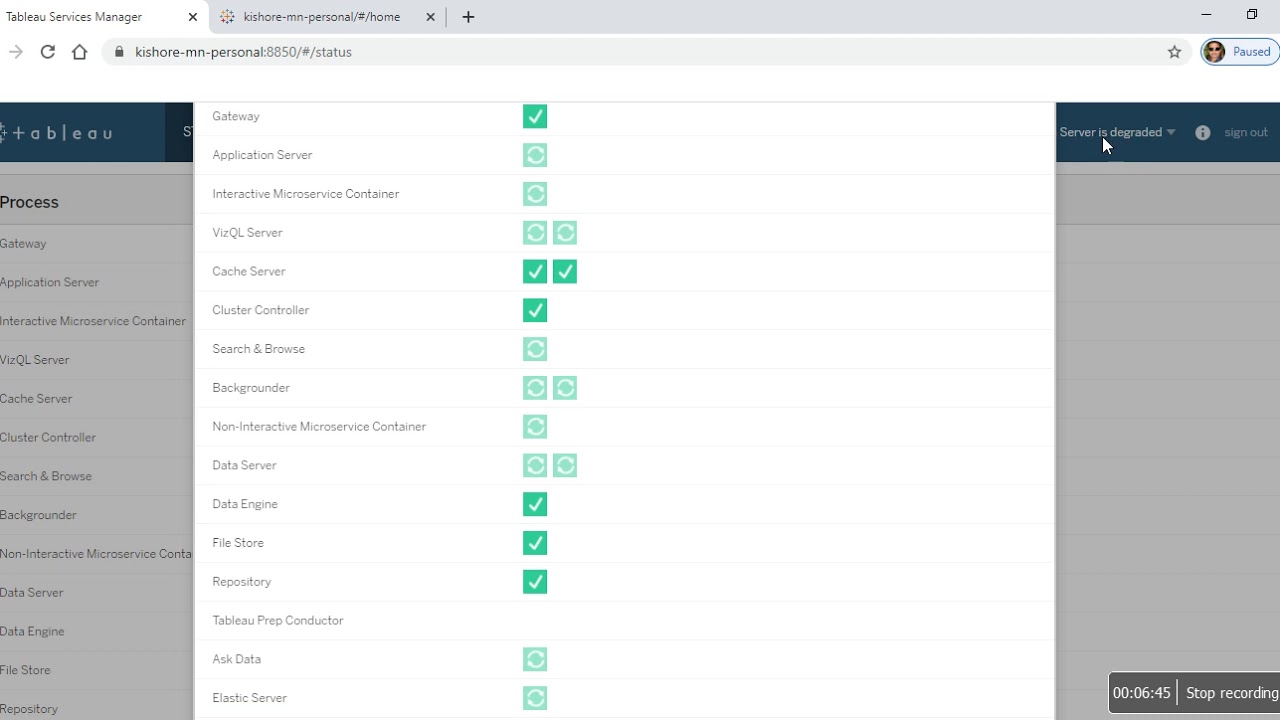Click Application Server in background Process list
Viewport: 1280px width, 720px height.
click(50, 283)
